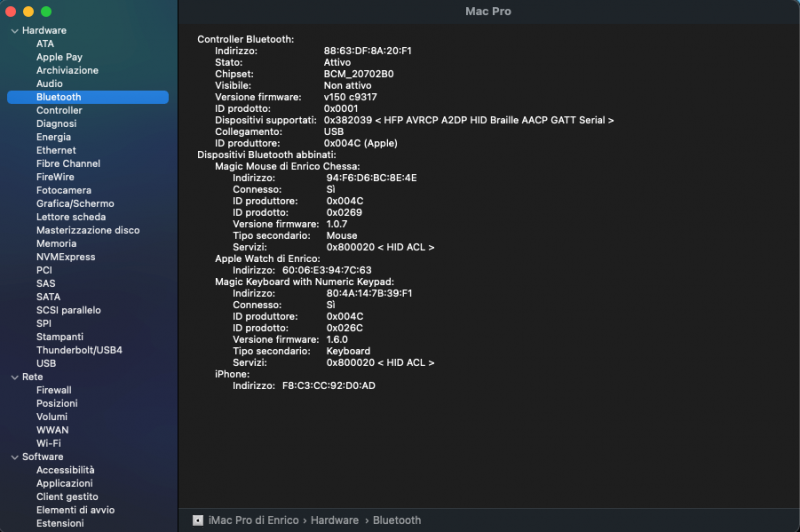This screenshot has width=800, height=532.
Task: Click Hardware in the path bar
Action: click(x=335, y=520)
